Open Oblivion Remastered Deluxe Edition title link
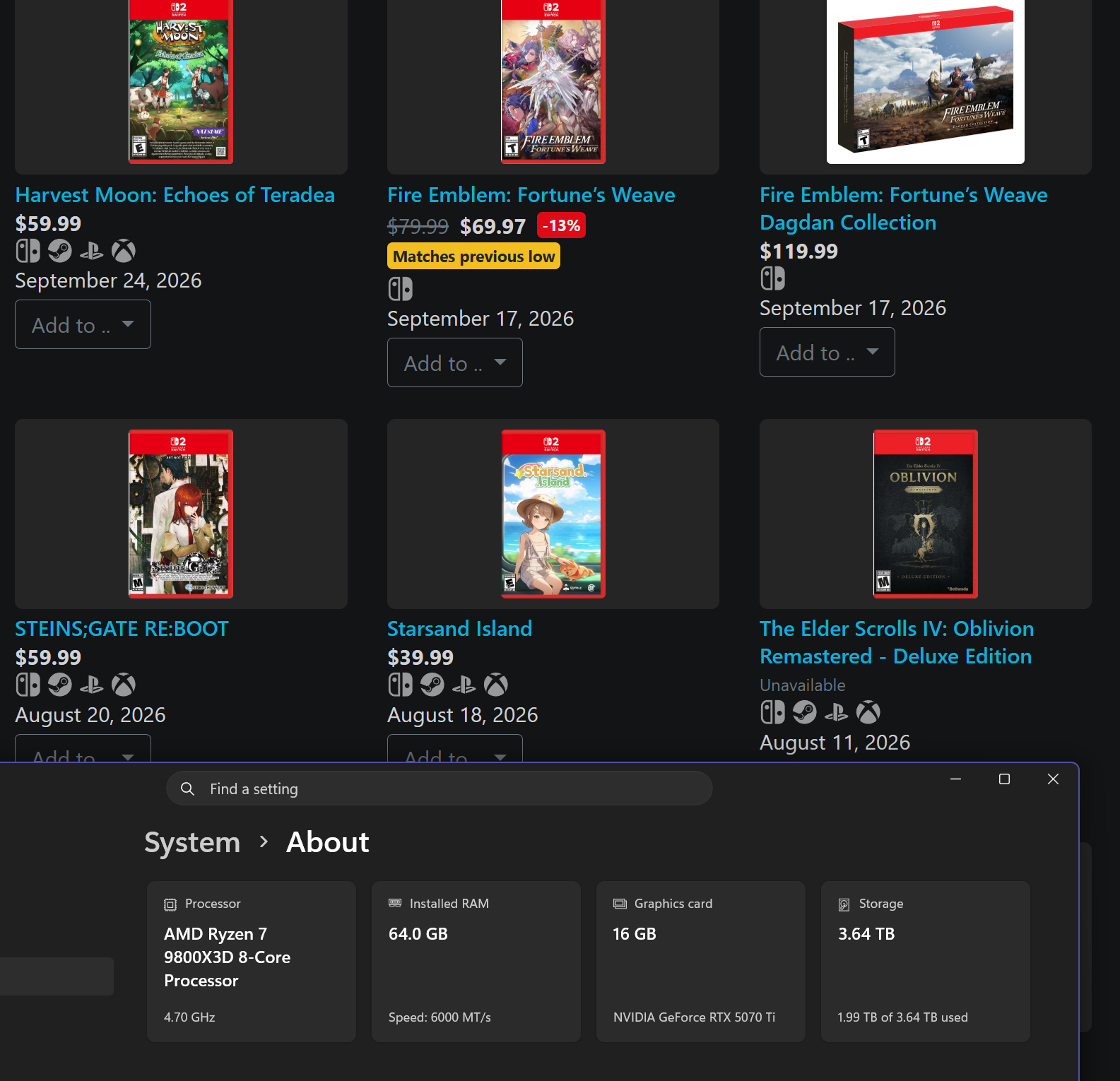Screen dimensions: 1120x1081 (x=897, y=642)
